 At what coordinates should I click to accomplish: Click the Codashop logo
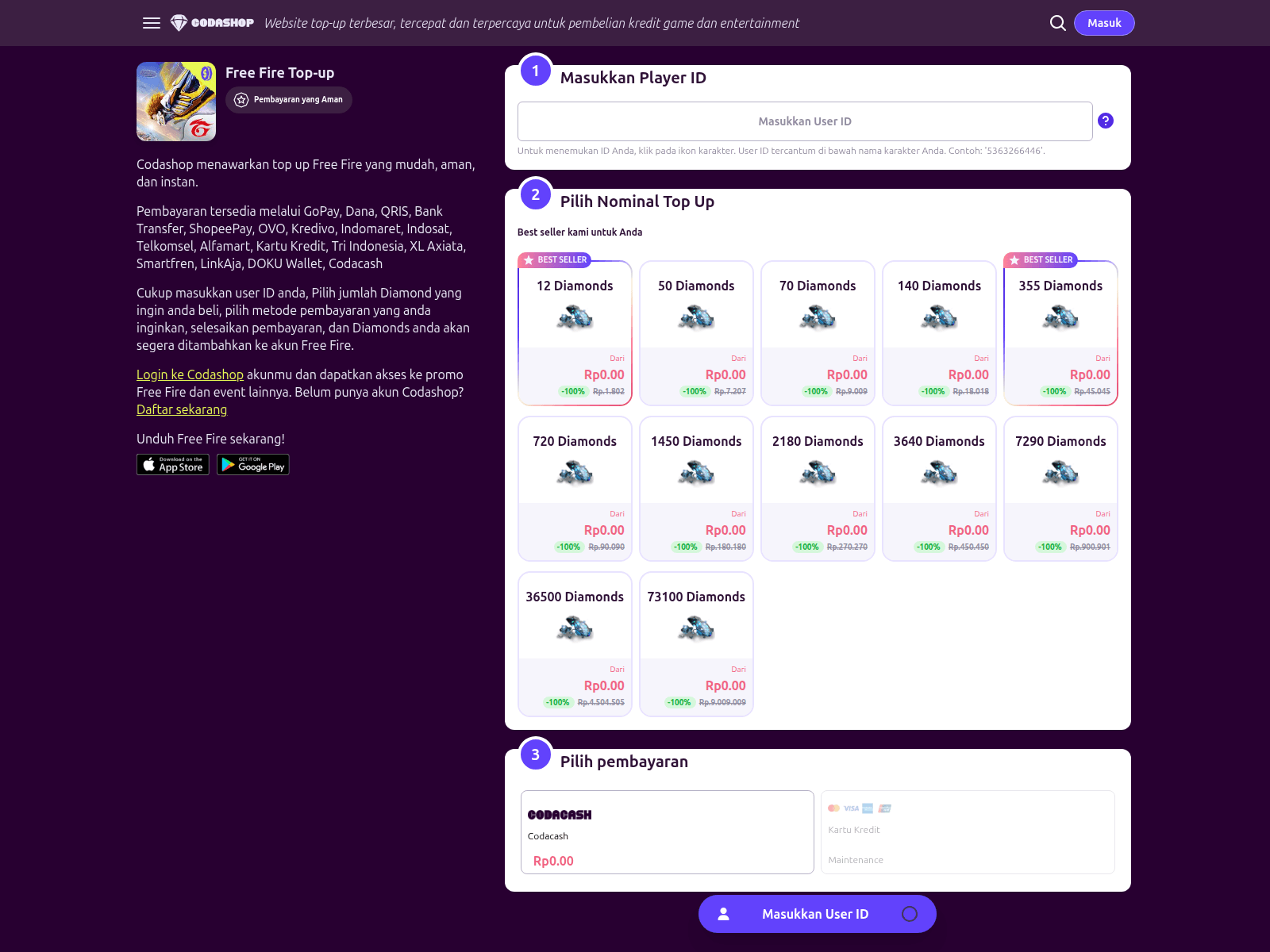coord(212,23)
